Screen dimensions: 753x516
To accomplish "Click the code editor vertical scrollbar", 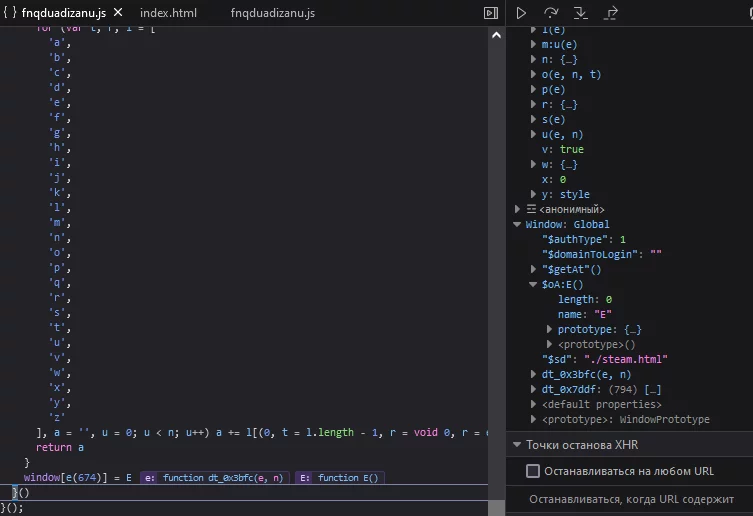I will (497, 300).
